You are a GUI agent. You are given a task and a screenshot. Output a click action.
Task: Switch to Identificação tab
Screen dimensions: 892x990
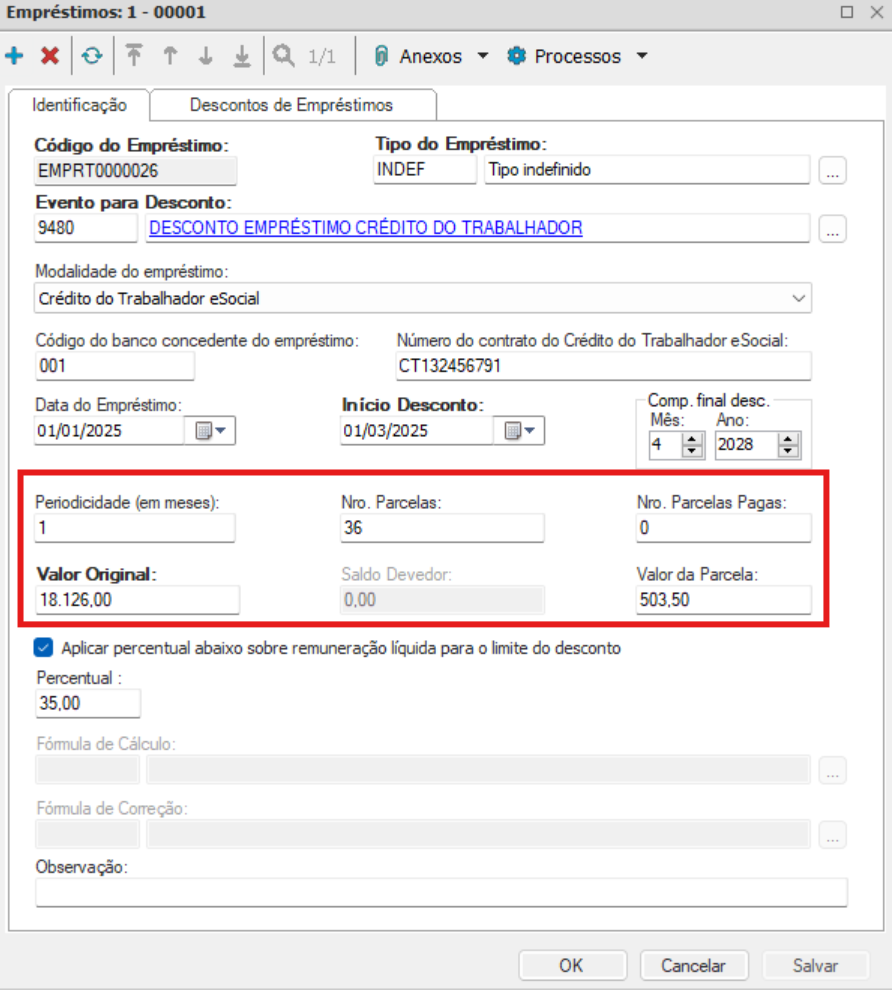point(80,105)
